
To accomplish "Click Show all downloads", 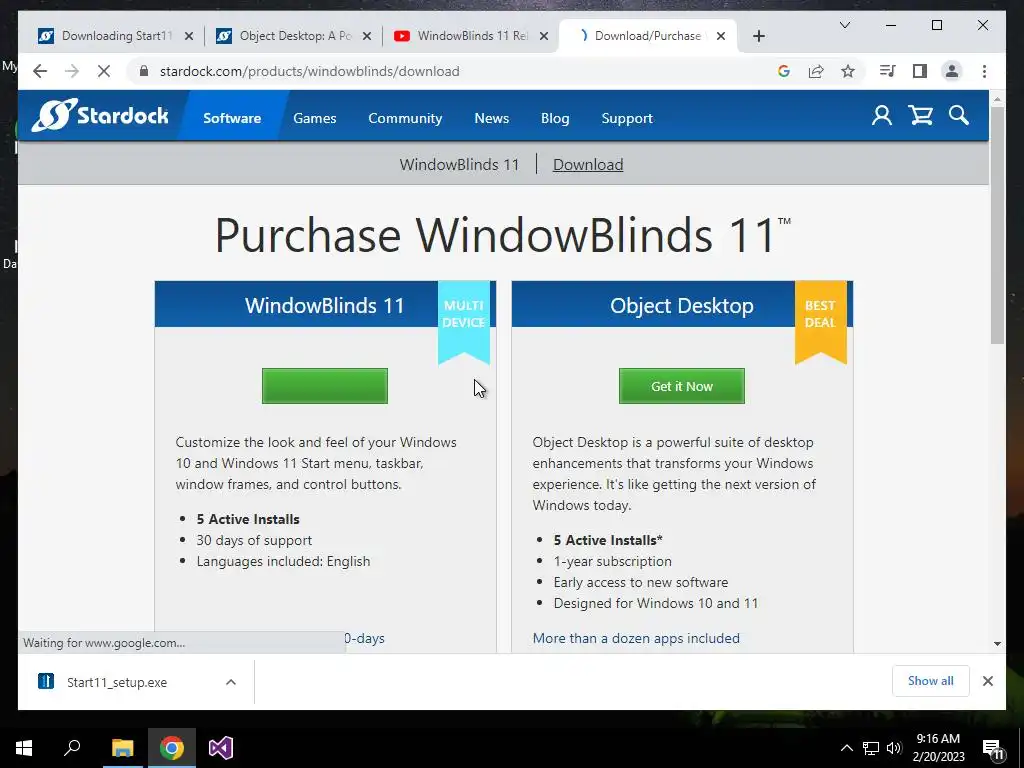I will tap(931, 681).
